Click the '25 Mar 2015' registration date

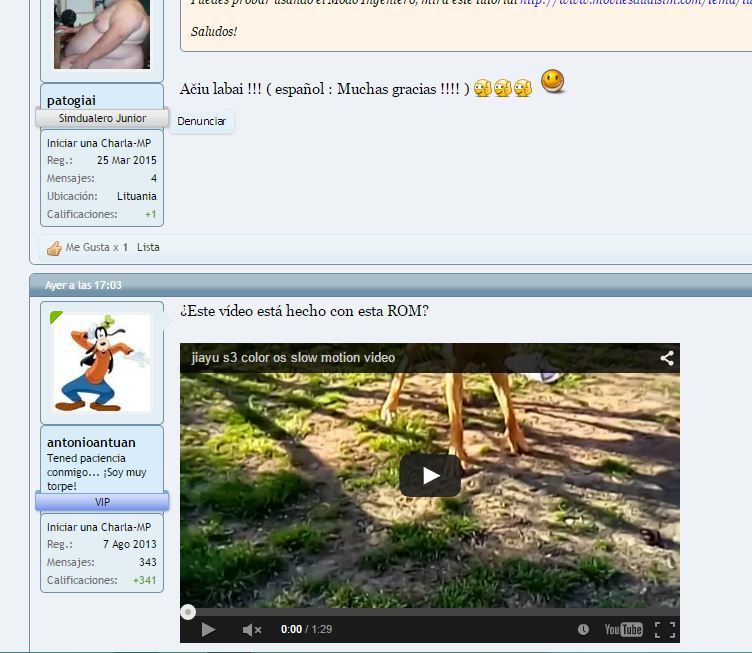click(x=127, y=160)
